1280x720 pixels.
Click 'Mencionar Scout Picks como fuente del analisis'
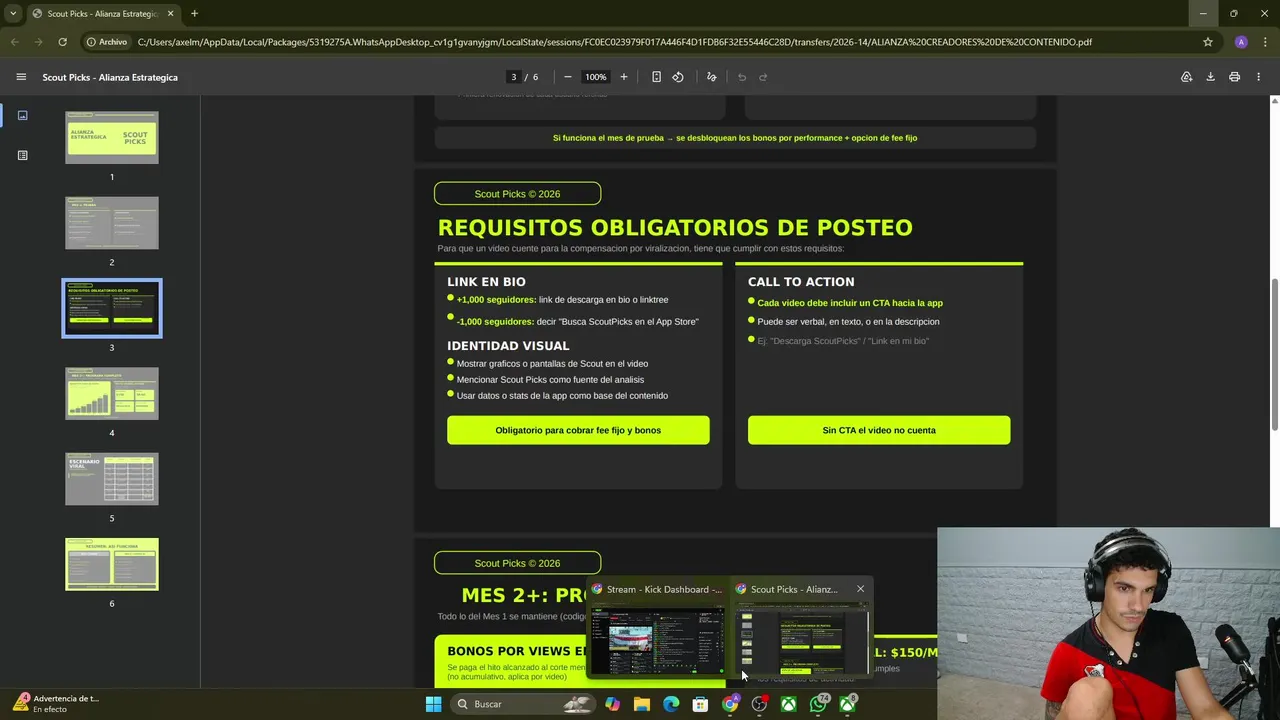[x=550, y=380]
